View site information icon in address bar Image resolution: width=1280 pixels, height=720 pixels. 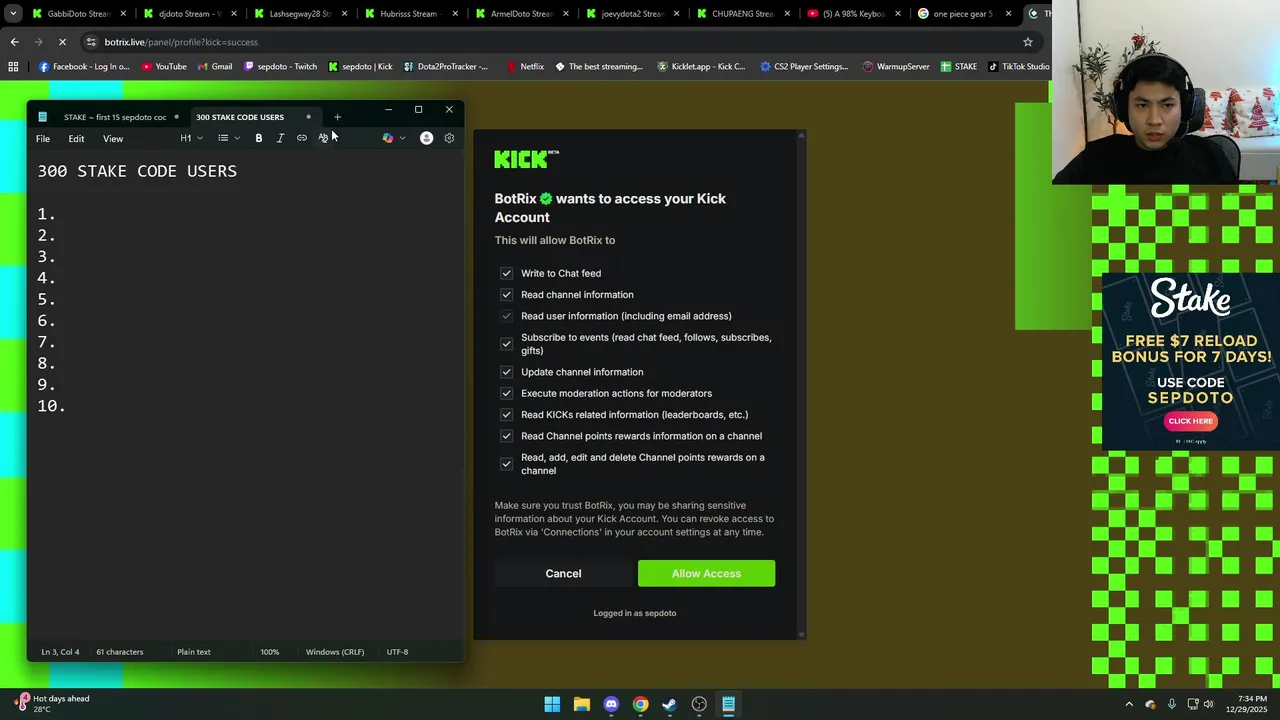91,42
